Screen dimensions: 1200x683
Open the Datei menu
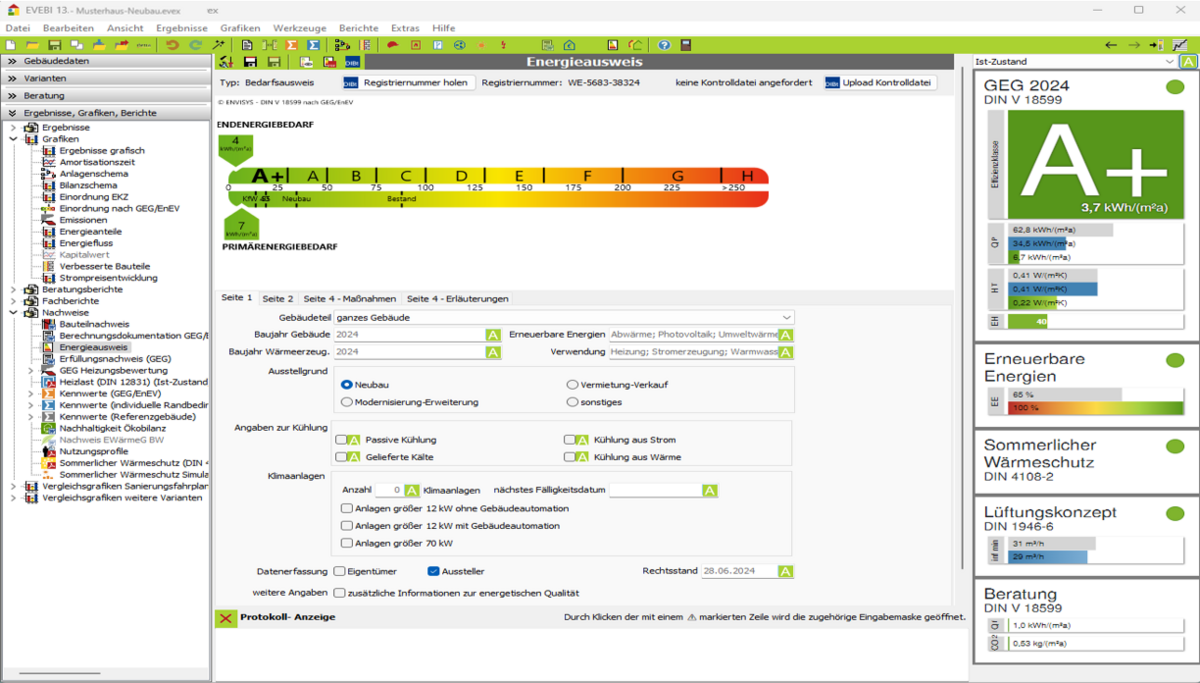(17, 28)
